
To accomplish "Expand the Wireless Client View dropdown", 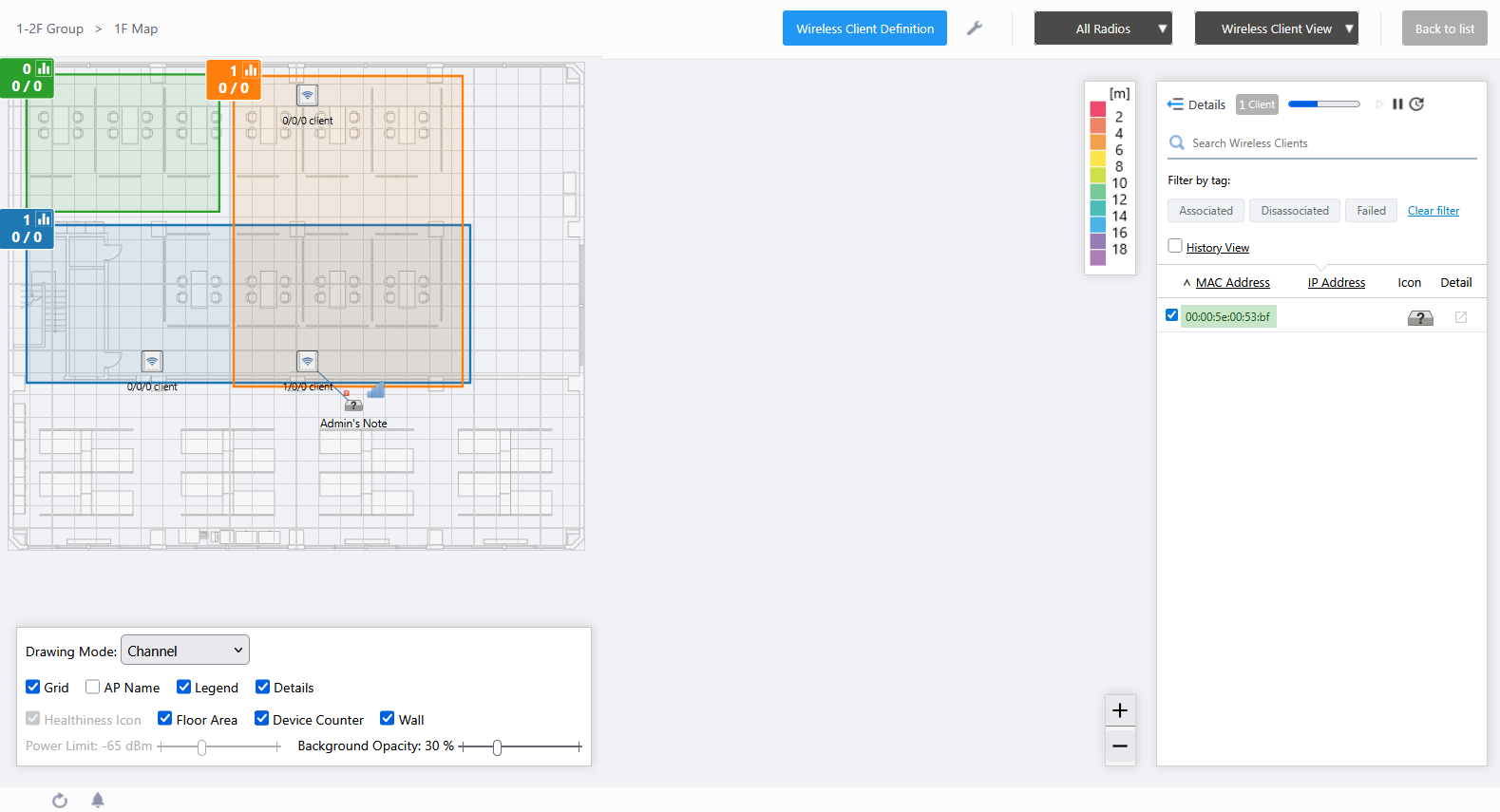I will click(1276, 28).
